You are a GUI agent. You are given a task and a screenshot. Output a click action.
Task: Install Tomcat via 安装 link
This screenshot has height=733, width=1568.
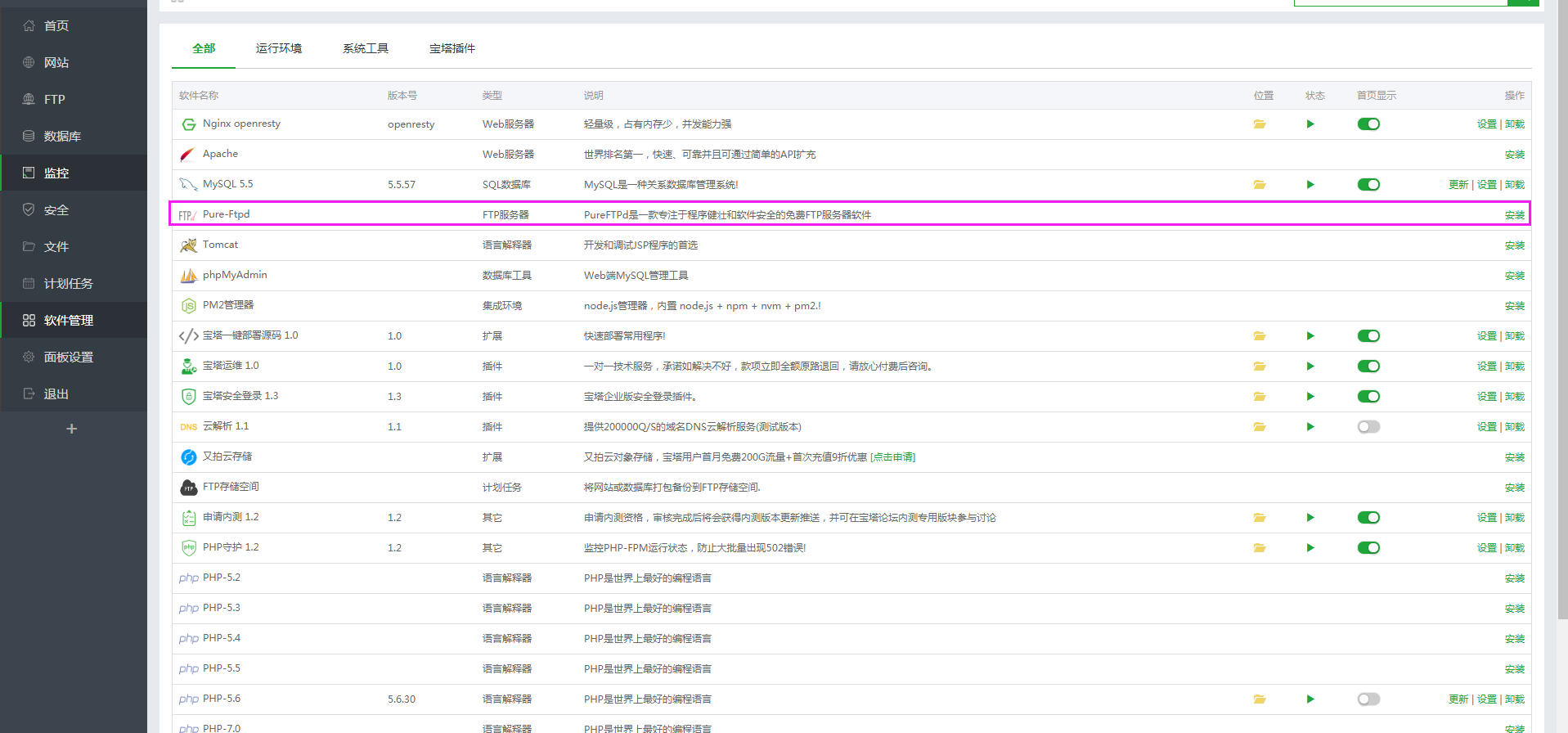pyautogui.click(x=1515, y=245)
